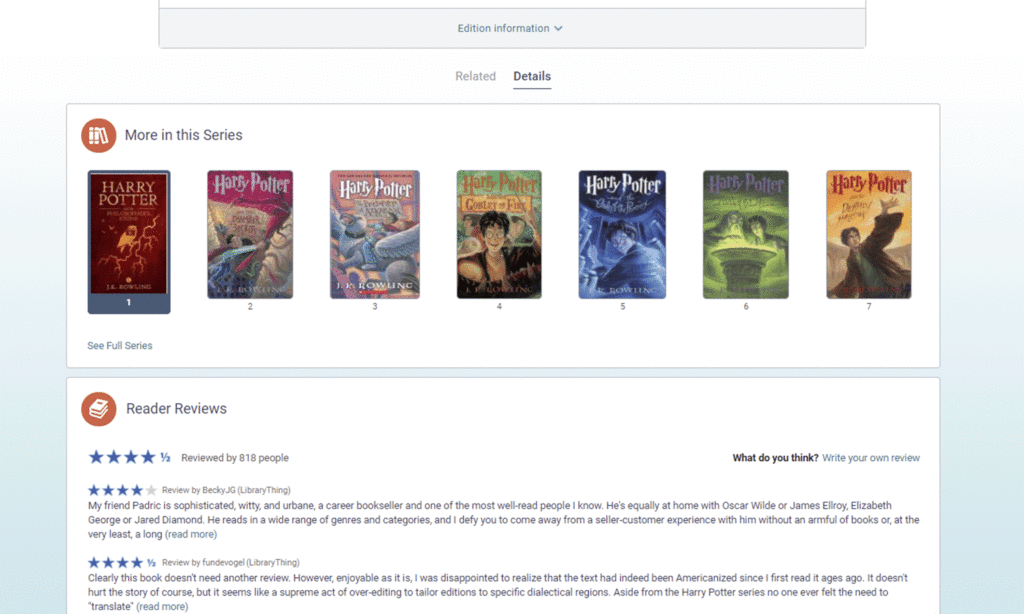Open the Prisoner of Azkaban book cover

tap(375, 234)
